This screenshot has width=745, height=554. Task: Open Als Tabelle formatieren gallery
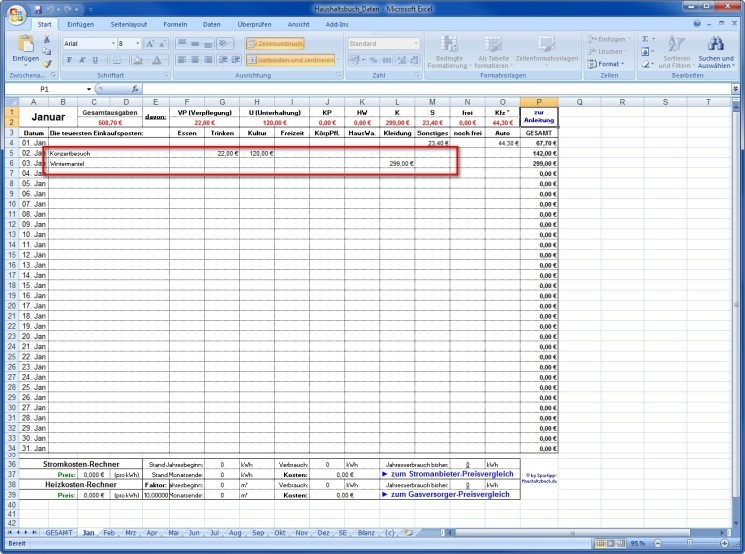click(x=493, y=51)
